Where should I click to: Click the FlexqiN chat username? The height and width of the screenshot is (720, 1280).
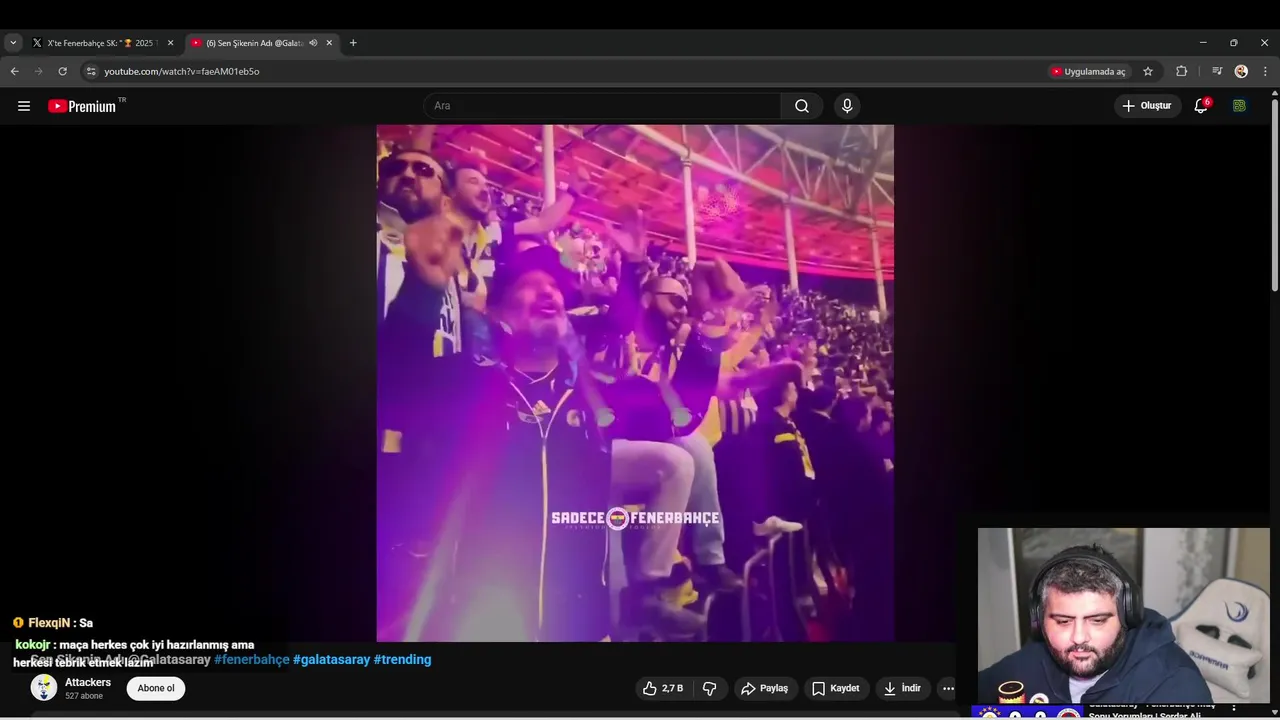pos(49,623)
